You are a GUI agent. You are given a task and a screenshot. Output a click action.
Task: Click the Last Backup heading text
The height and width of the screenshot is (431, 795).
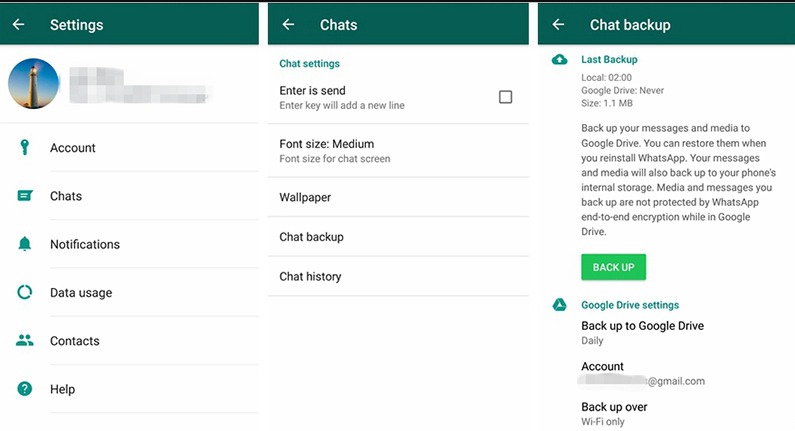coord(609,59)
